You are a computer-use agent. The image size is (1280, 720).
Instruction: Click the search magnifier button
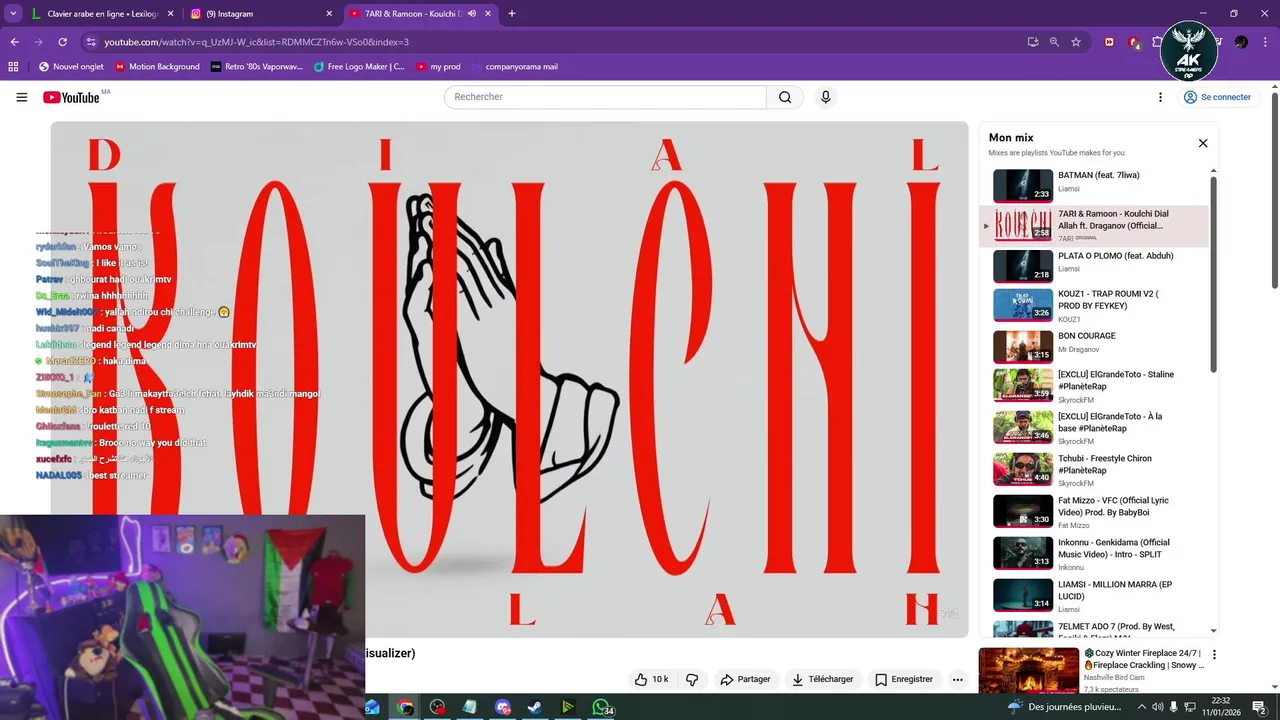point(785,97)
